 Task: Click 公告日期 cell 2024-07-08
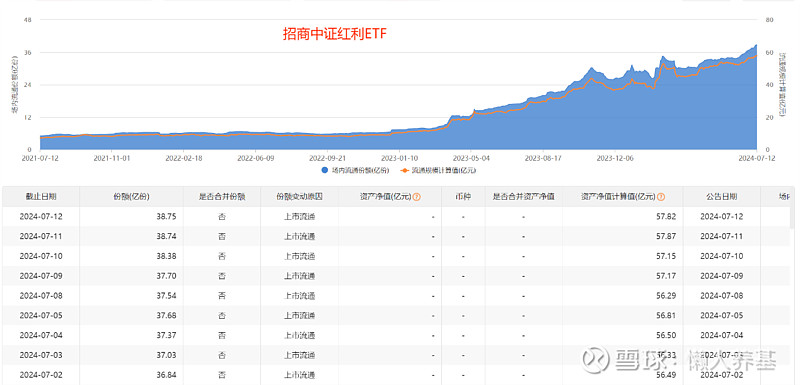[721, 296]
